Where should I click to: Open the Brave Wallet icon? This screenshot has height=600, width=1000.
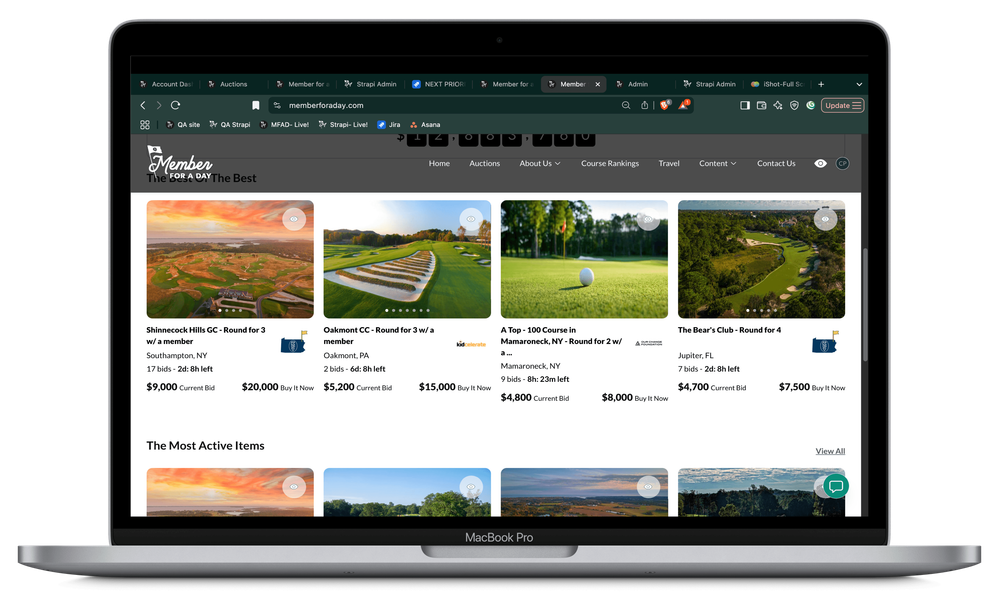[x=761, y=105]
